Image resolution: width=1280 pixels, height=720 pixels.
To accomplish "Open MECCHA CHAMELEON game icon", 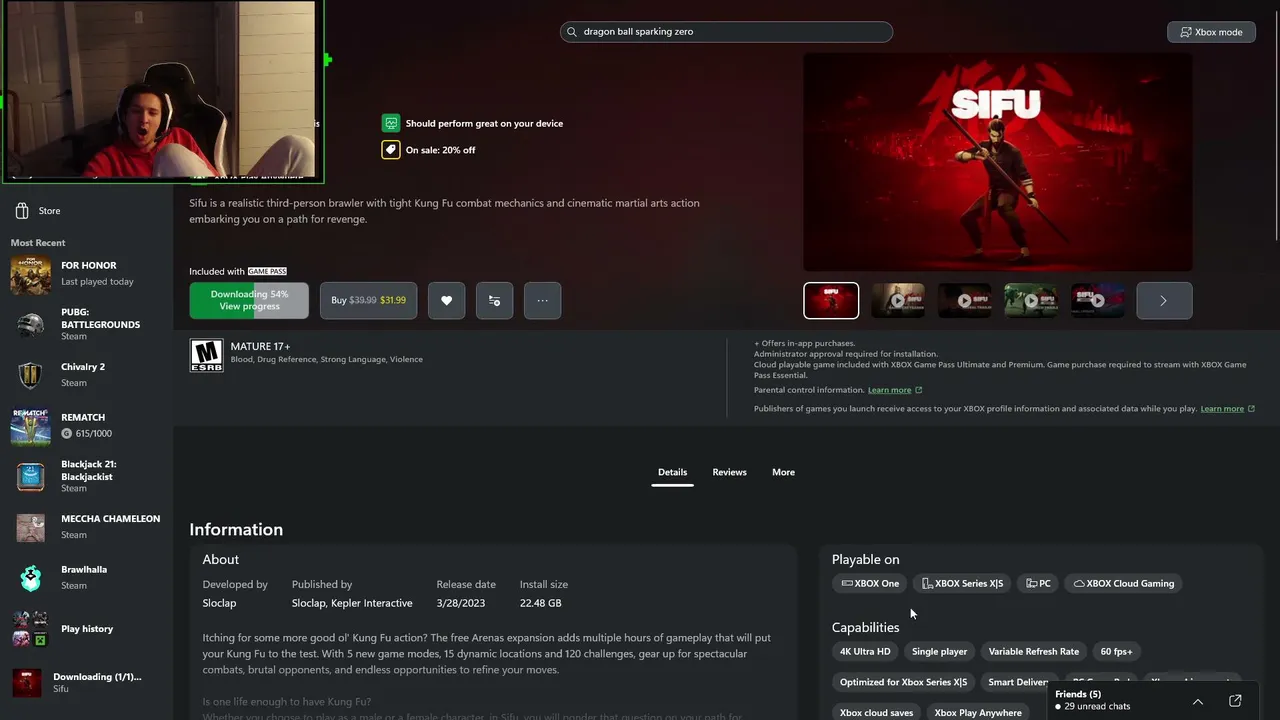I will [x=31, y=527].
